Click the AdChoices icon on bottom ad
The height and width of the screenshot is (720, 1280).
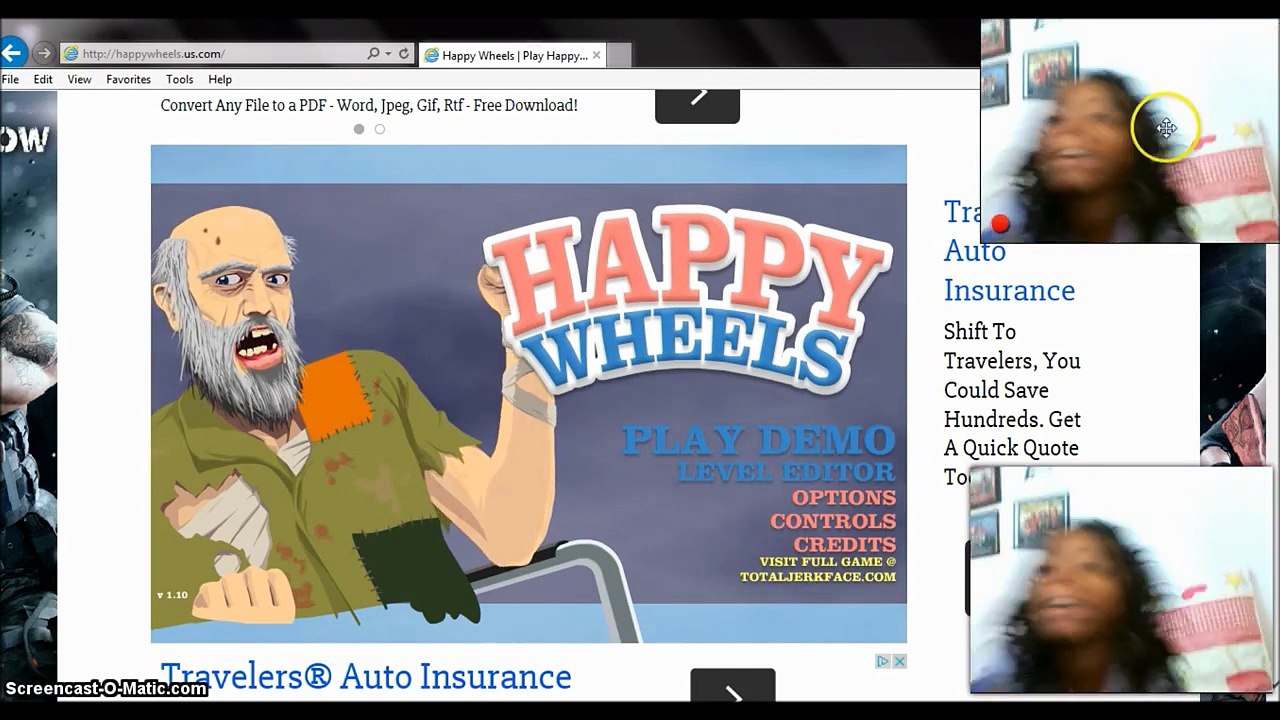pos(883,661)
